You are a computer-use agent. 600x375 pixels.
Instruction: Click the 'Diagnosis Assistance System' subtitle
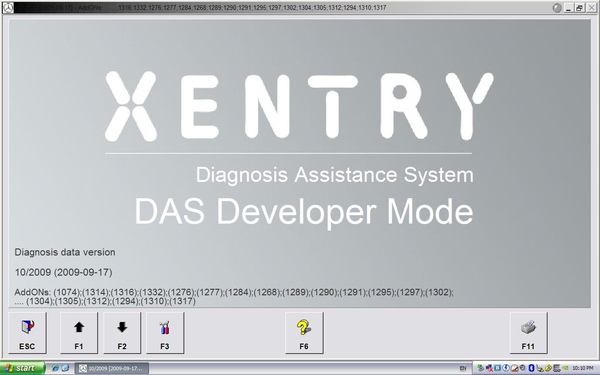click(x=334, y=175)
